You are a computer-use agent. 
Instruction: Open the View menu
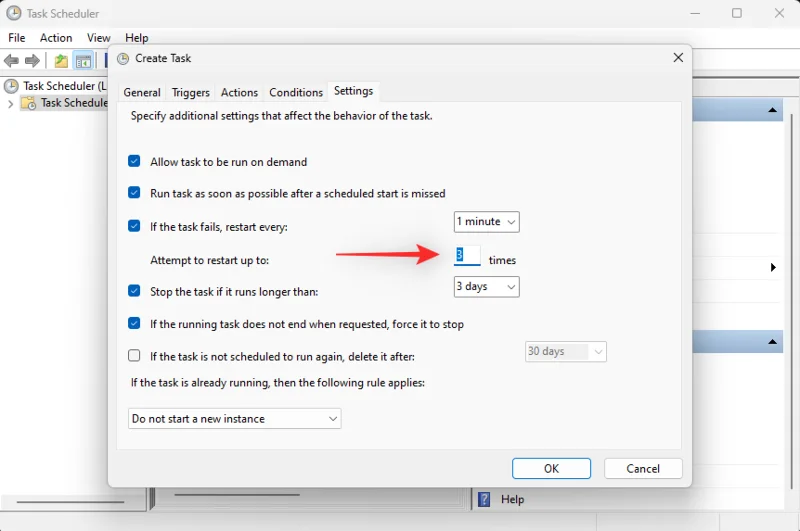click(98, 38)
